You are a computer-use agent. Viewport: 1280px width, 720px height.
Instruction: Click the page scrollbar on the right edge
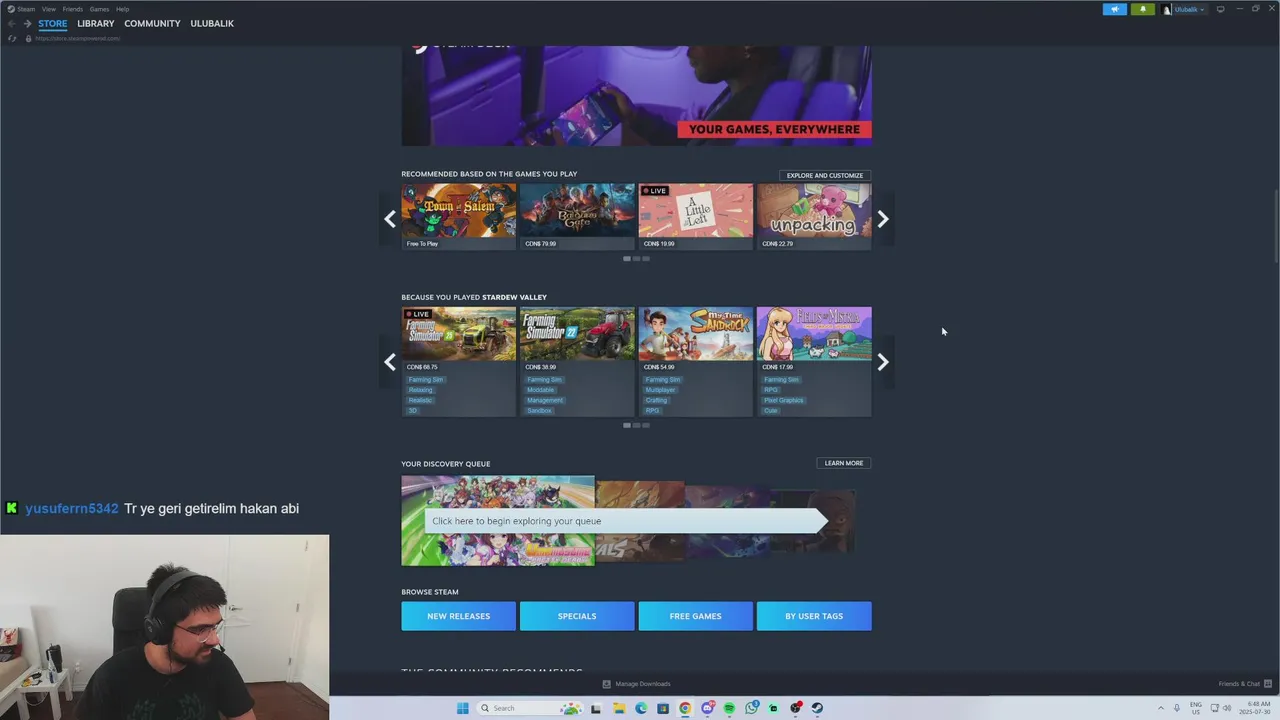1275,226
